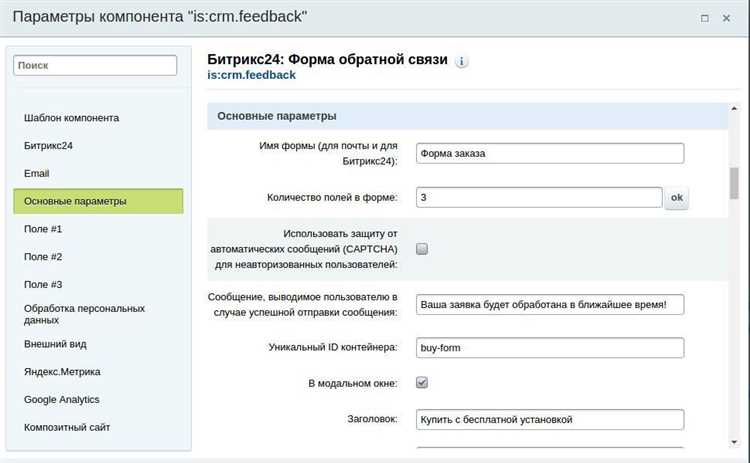Click the parameters panel scrollbar thumb

(x=734, y=183)
